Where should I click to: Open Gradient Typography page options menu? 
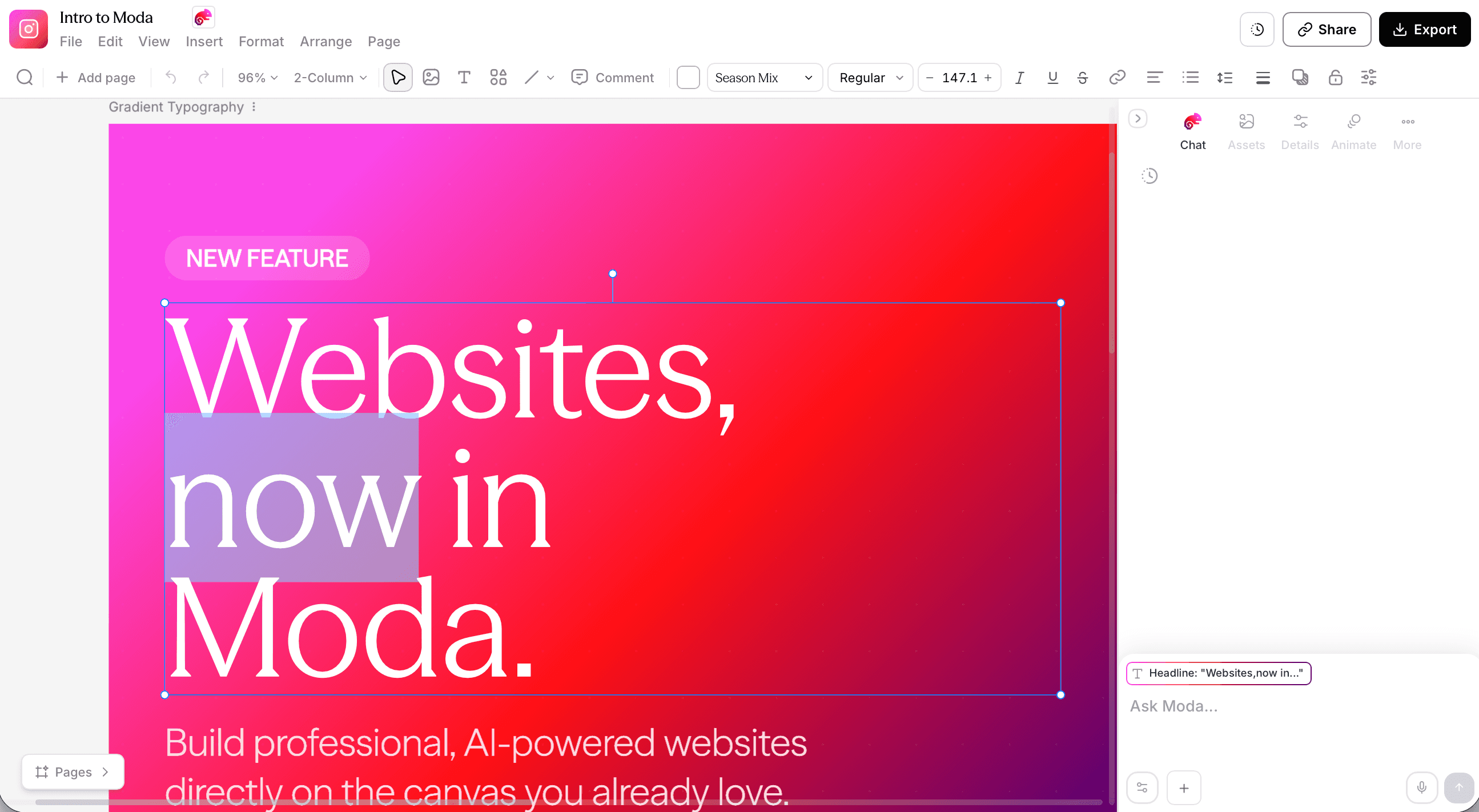tap(254, 107)
